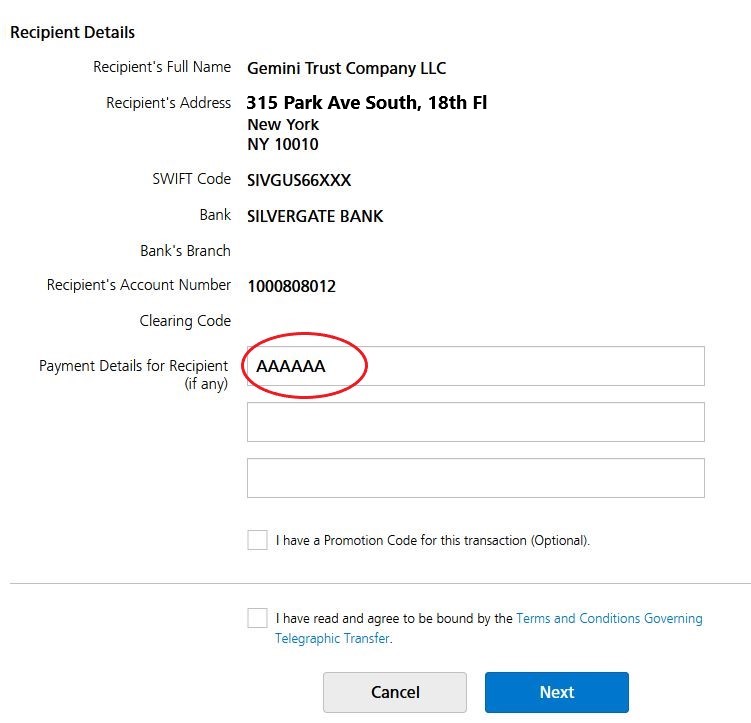The width and height of the screenshot is (751, 723).
Task: Click the SWIFT code value SIVGUS66XXX
Action: pos(299,181)
